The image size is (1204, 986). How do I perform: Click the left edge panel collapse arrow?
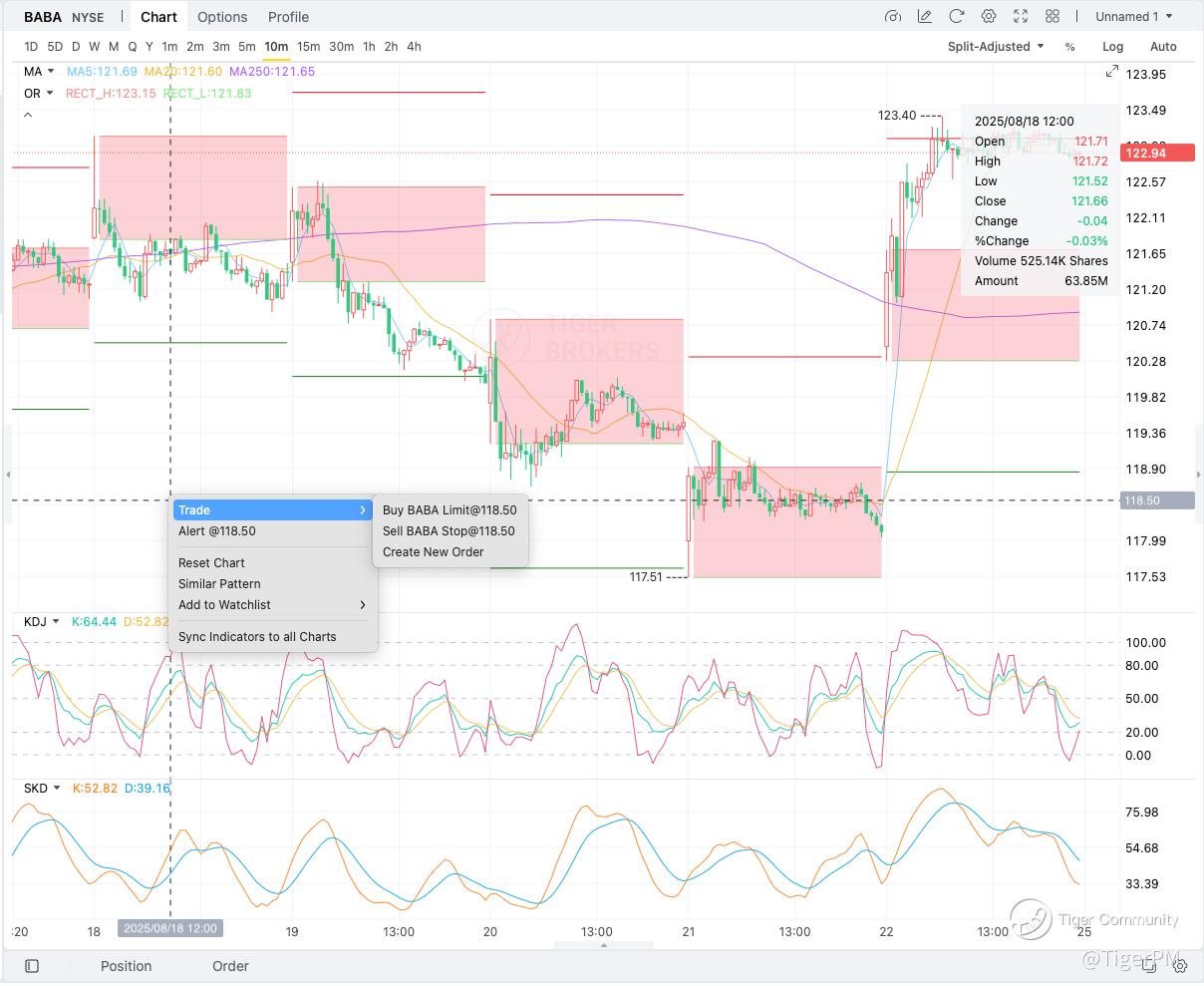(x=8, y=475)
